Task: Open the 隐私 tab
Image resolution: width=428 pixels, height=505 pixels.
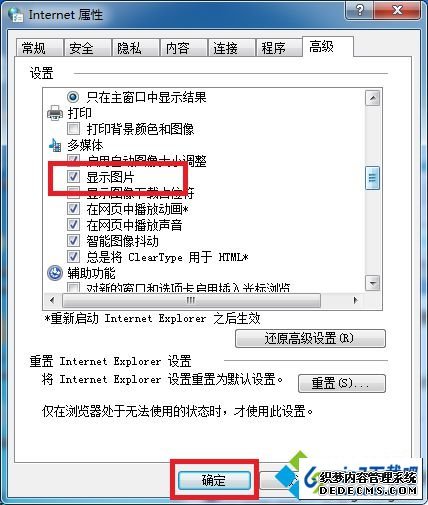Action: [x=129, y=48]
